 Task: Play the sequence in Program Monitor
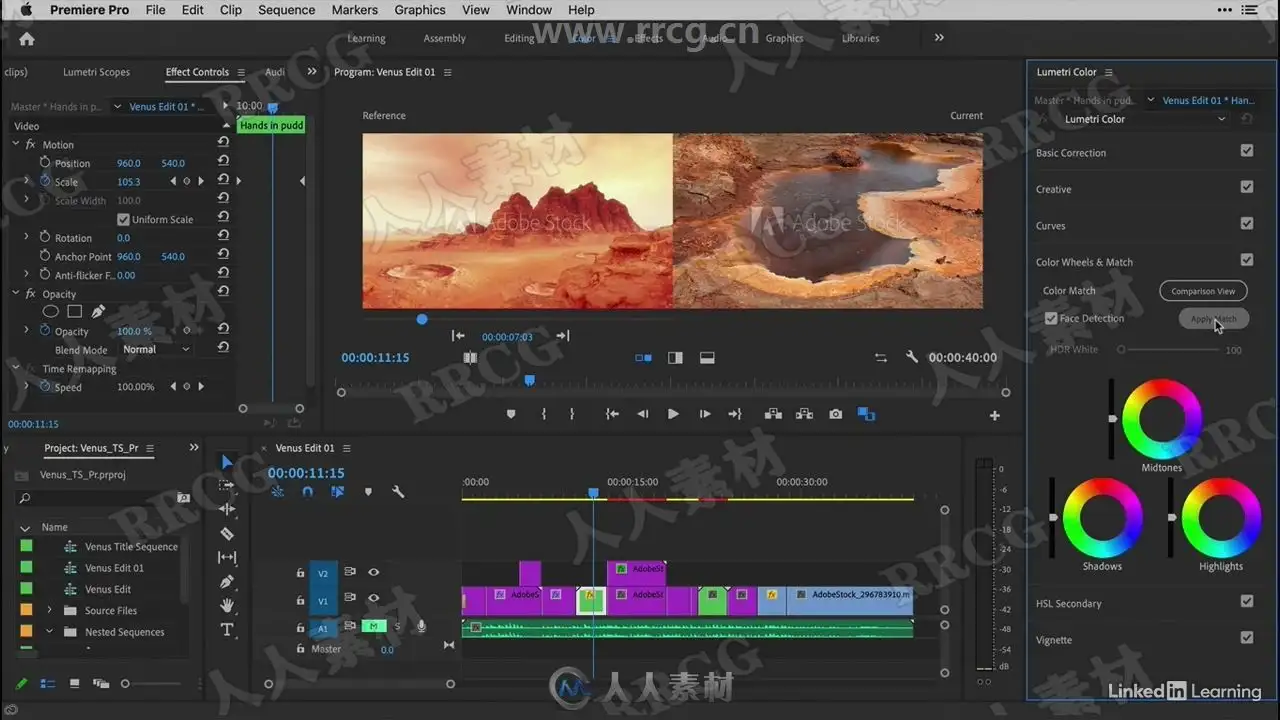coord(673,414)
